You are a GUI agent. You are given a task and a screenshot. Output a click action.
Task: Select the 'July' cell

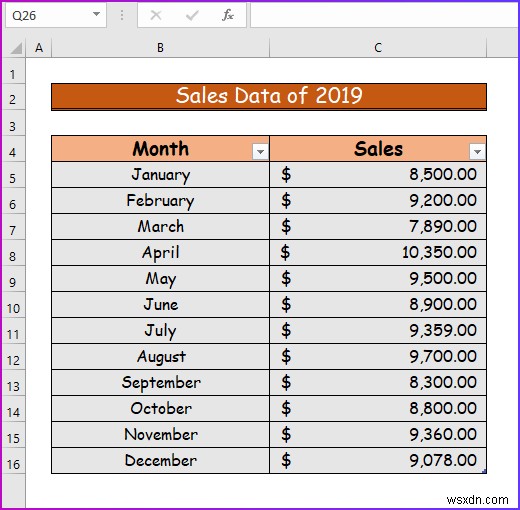tap(160, 331)
